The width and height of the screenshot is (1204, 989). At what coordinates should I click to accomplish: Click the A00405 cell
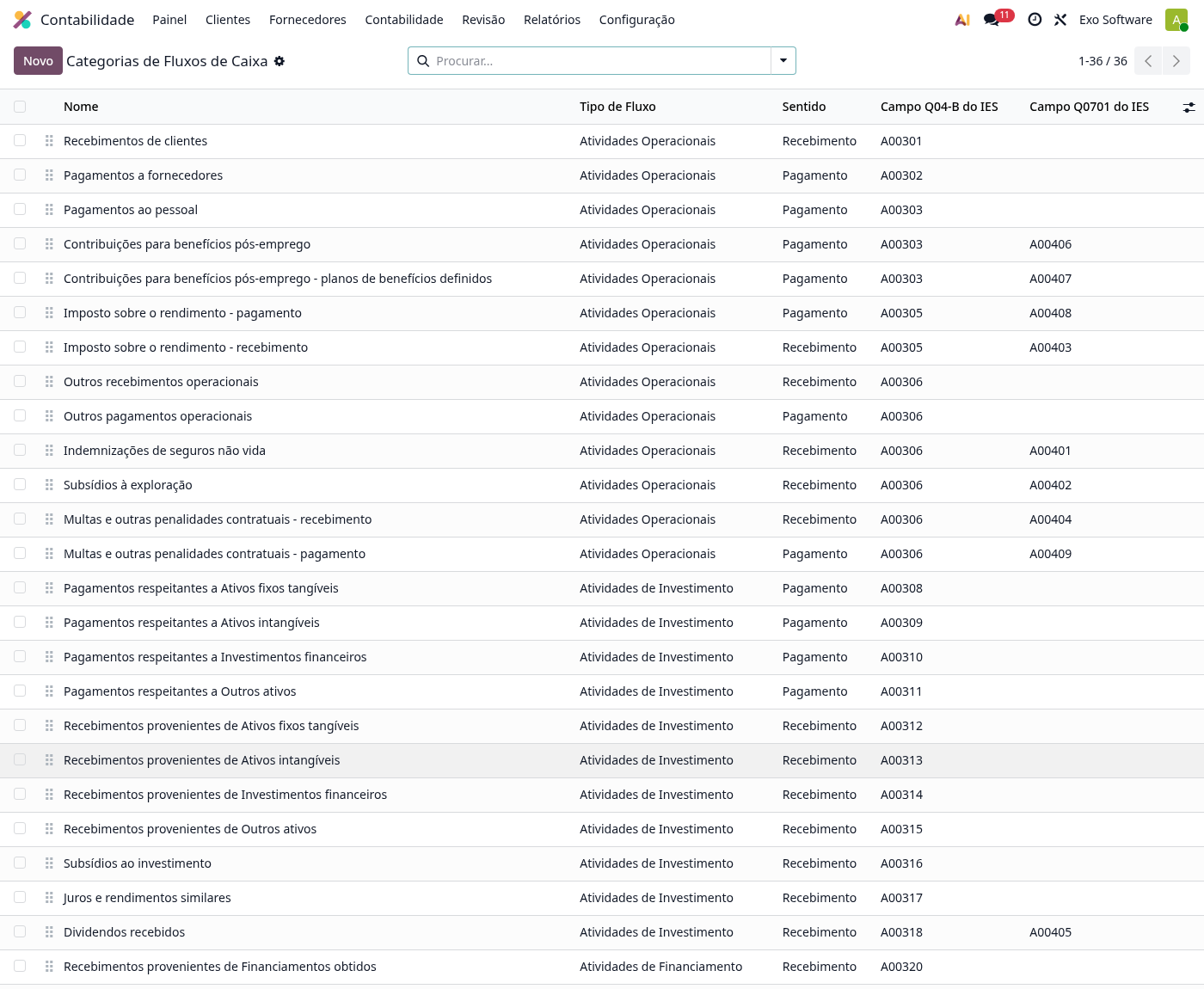pyautogui.click(x=1050, y=932)
